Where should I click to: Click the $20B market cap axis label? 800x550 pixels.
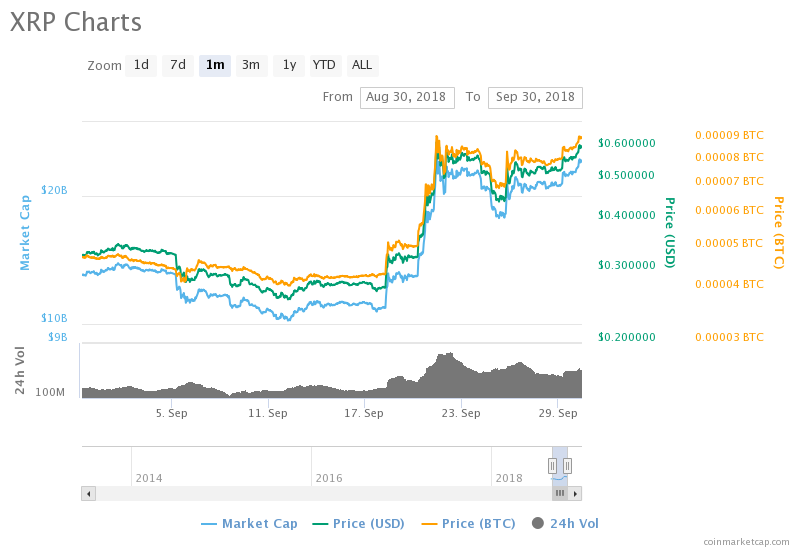pyautogui.click(x=54, y=190)
